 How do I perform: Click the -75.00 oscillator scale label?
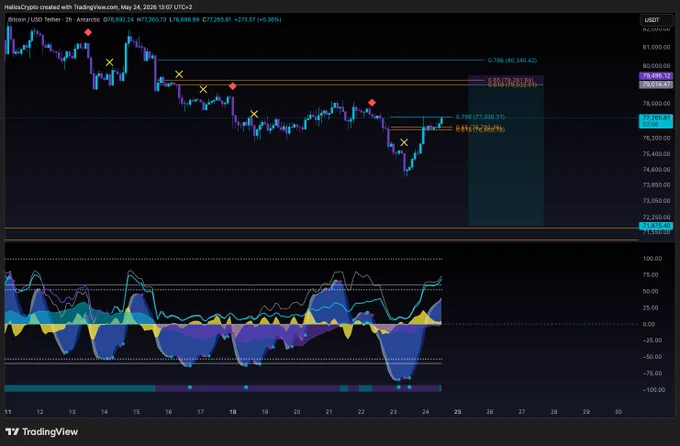653,373
